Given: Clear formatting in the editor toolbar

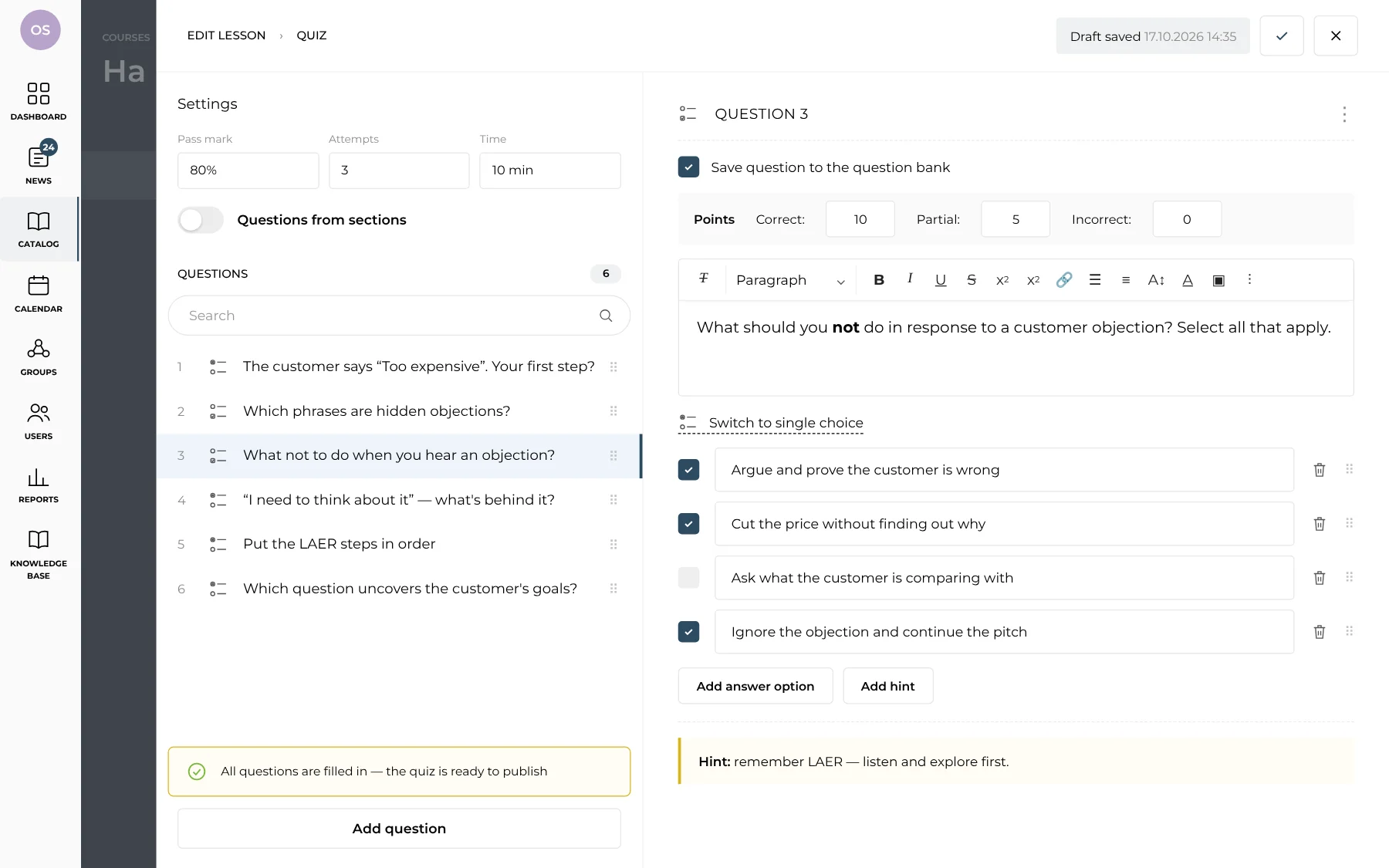Looking at the screenshot, I should coord(703,279).
